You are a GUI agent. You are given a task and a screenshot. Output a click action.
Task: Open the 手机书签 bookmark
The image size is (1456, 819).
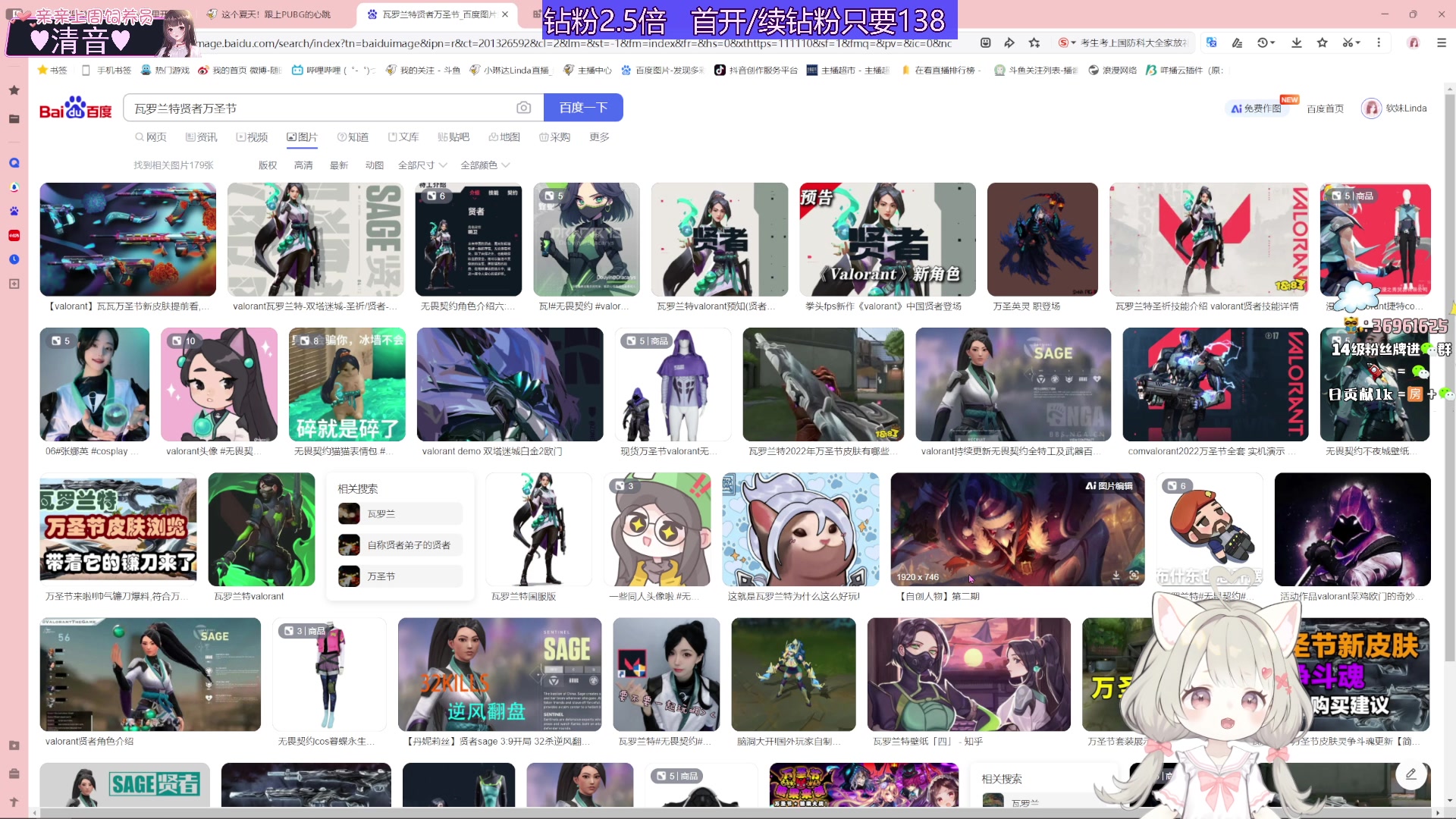click(106, 70)
